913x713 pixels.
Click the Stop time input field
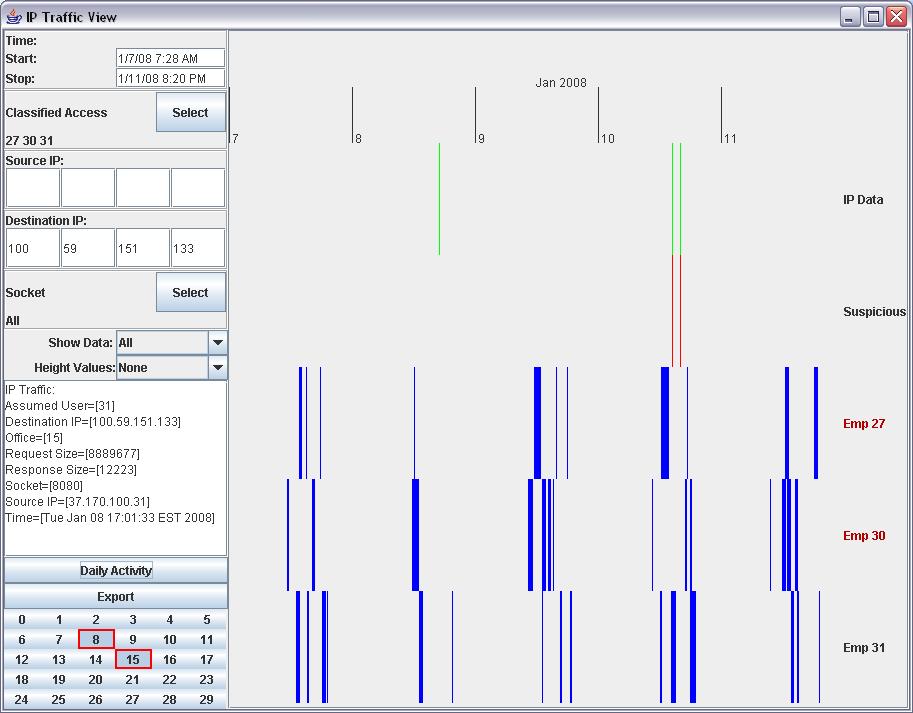pos(170,78)
